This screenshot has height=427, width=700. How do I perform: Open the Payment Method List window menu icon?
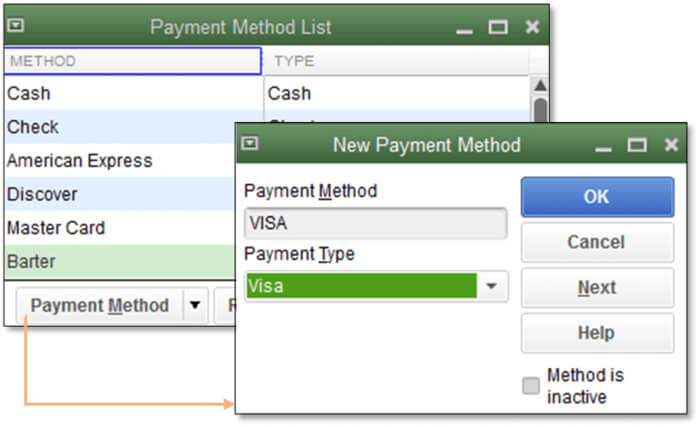pos(16,25)
